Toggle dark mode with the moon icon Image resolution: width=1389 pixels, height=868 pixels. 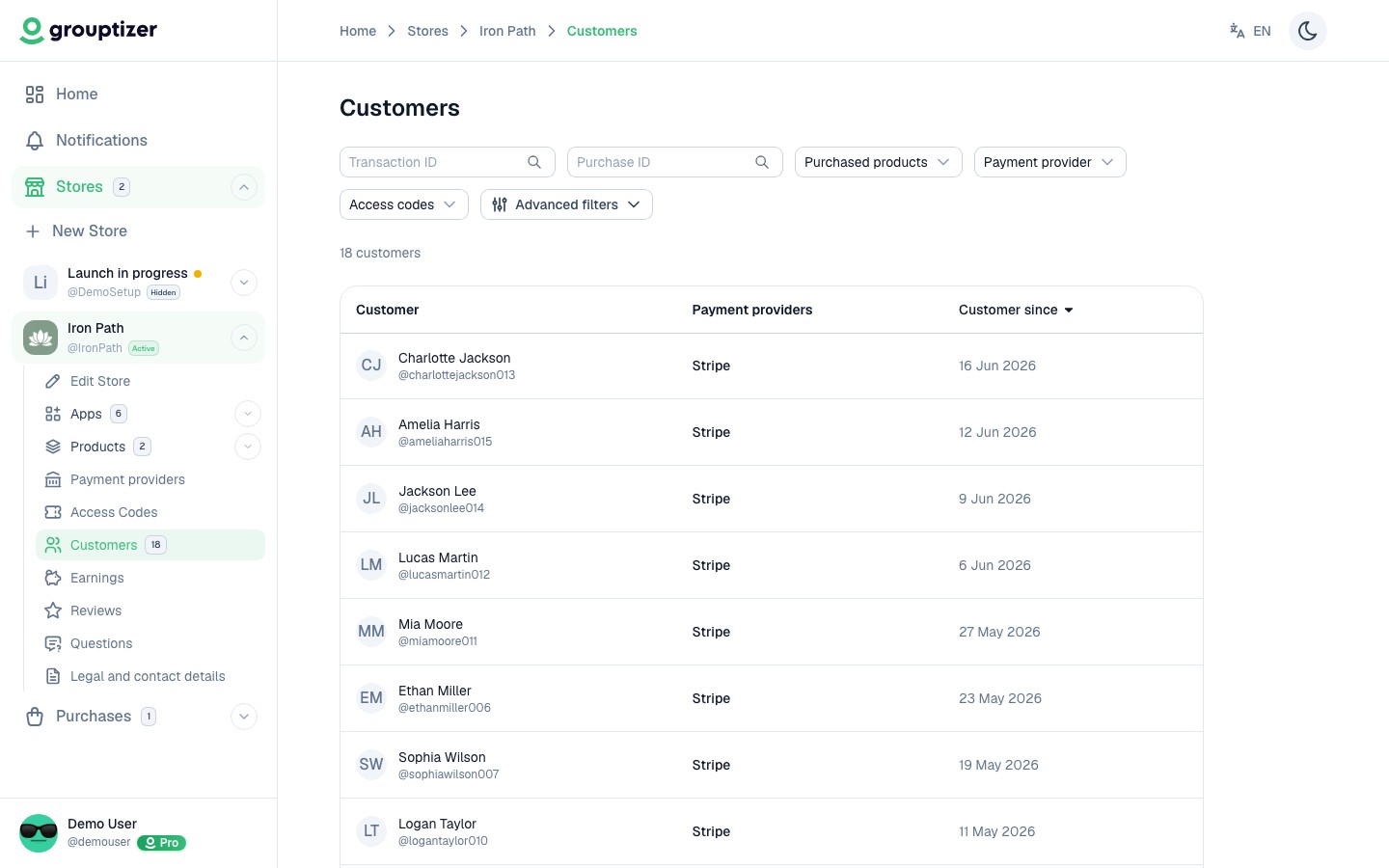coord(1307,31)
